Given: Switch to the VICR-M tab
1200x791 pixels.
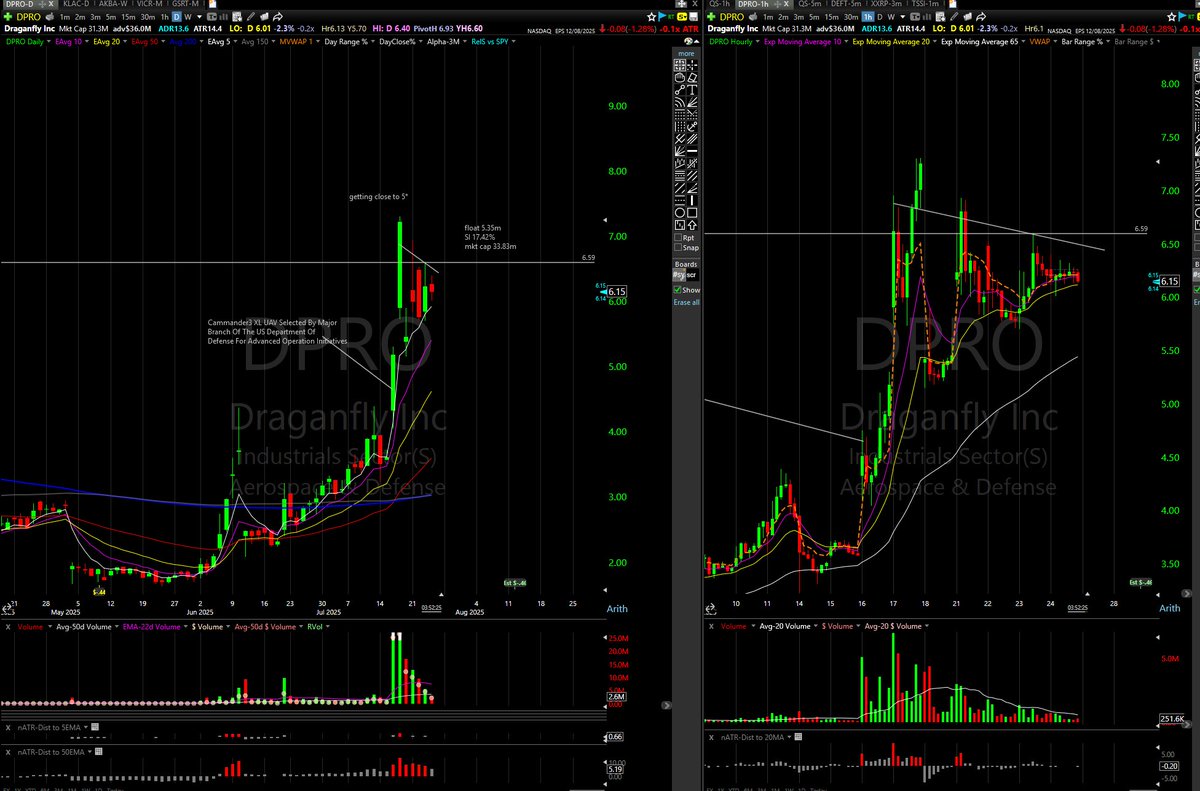Looking at the screenshot, I should point(149,5).
